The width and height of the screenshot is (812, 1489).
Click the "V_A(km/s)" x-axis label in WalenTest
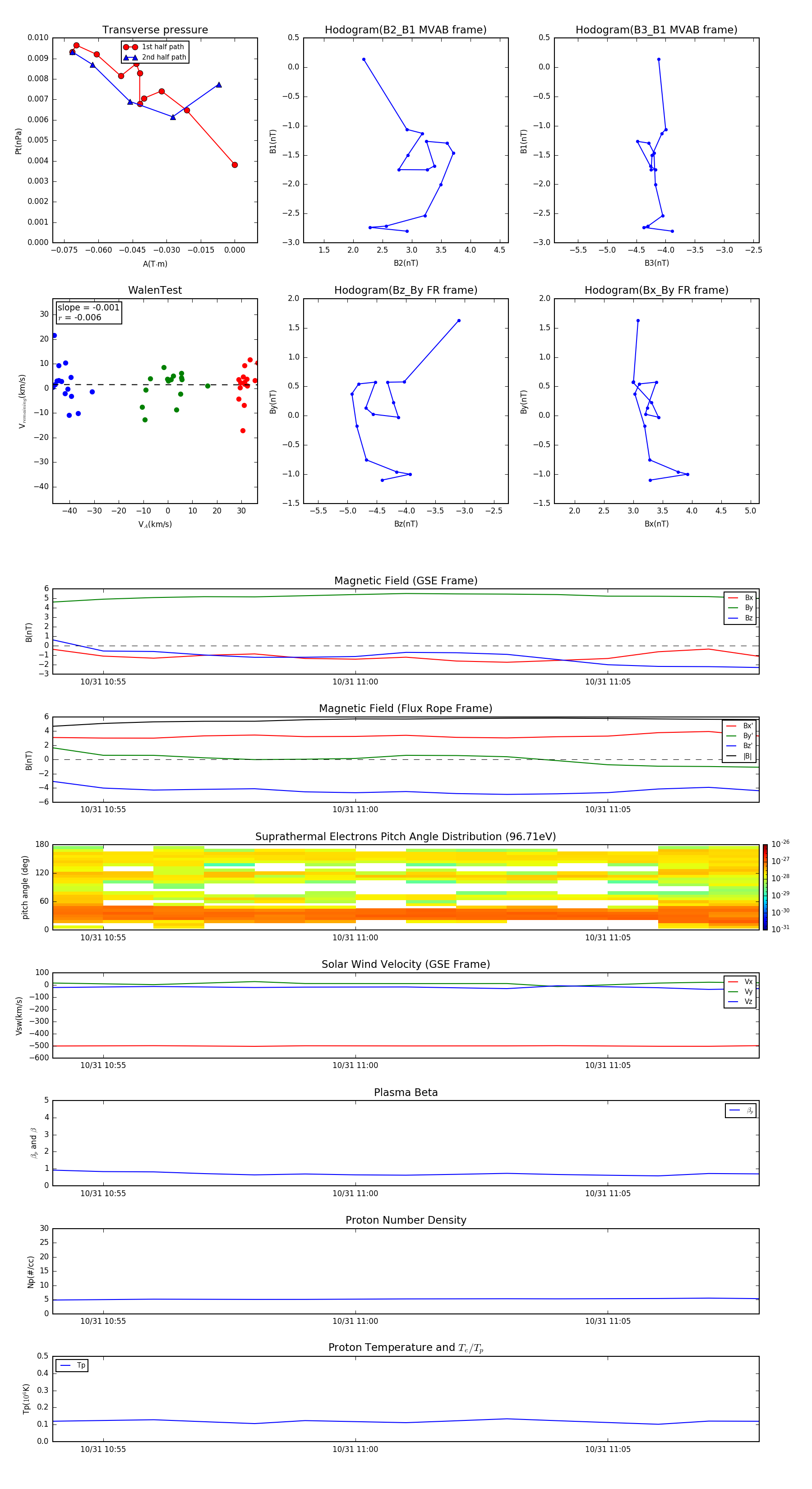[155, 524]
